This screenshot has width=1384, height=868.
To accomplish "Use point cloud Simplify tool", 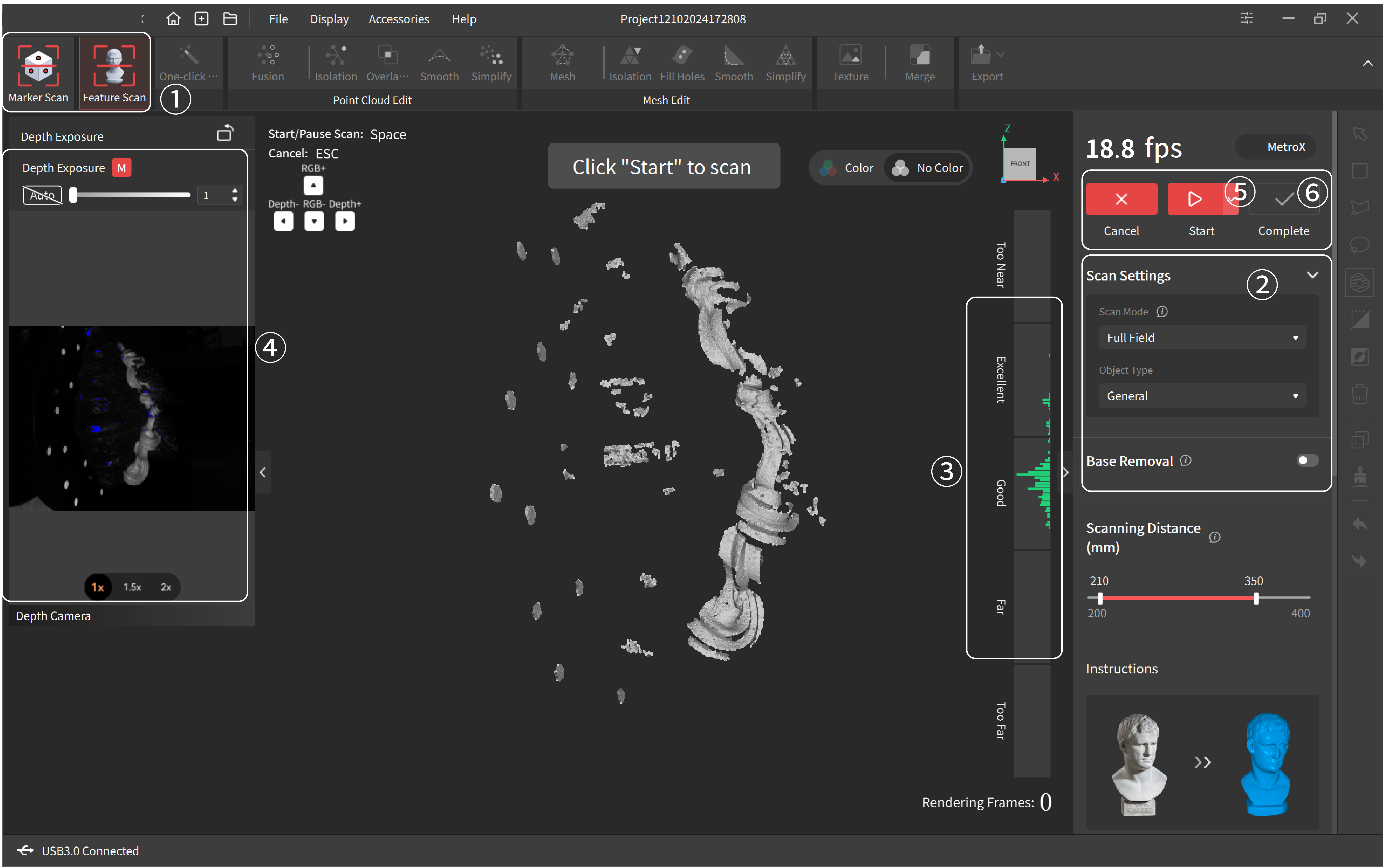I will 491,63.
